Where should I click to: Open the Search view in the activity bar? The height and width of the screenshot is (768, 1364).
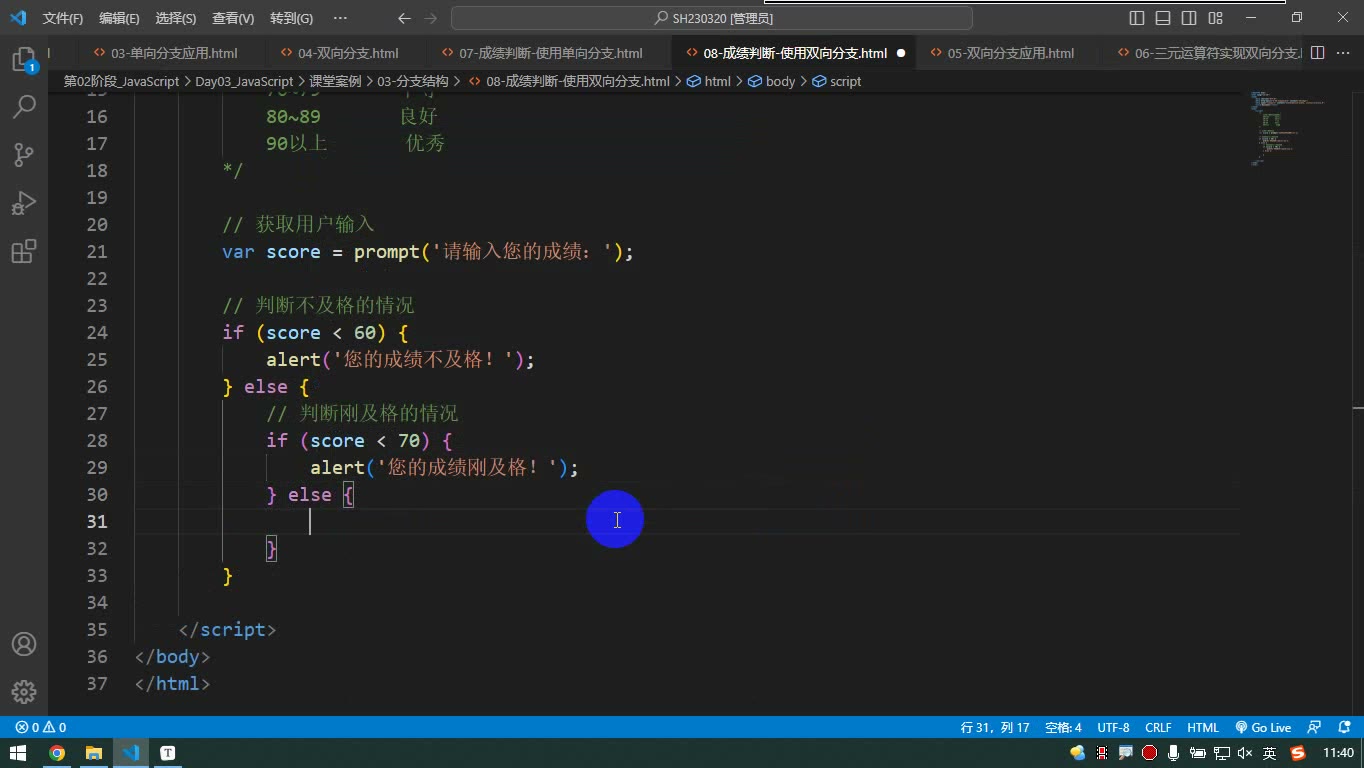[24, 106]
